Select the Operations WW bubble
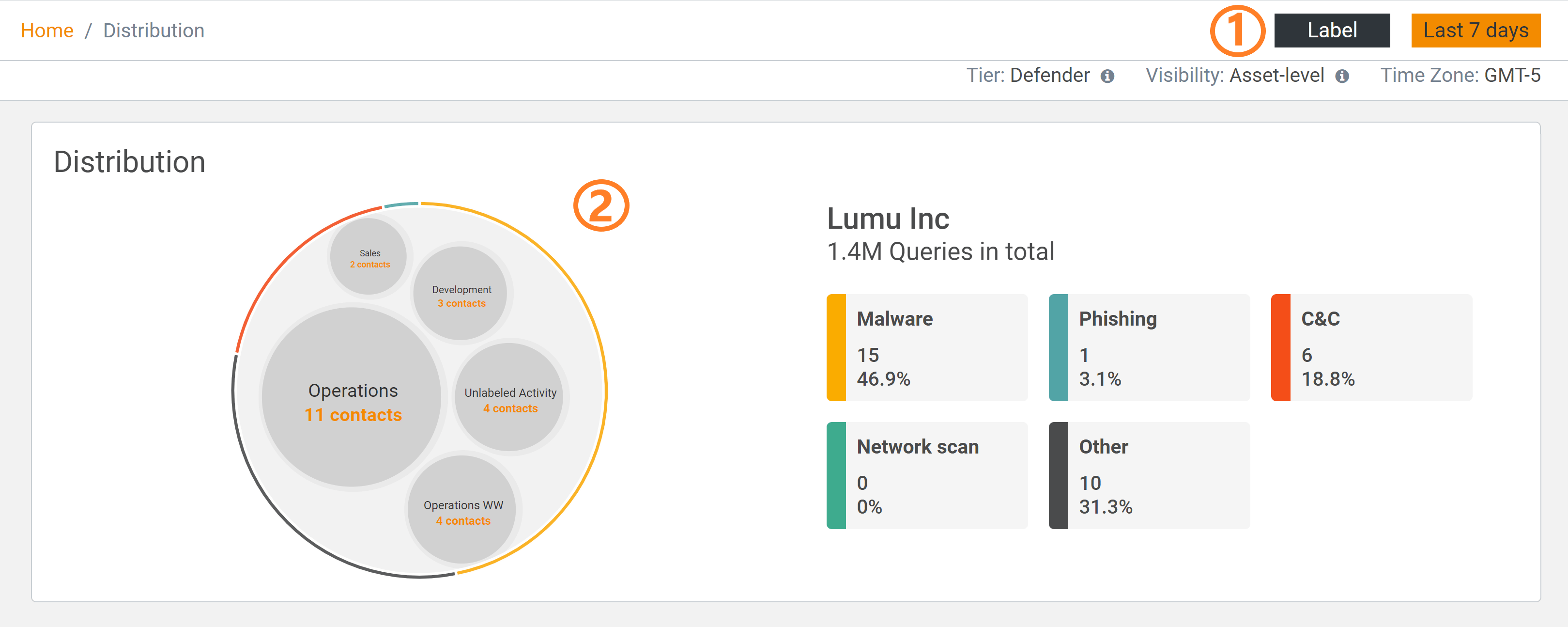Screen dimensions: 1568x627 pos(462,511)
